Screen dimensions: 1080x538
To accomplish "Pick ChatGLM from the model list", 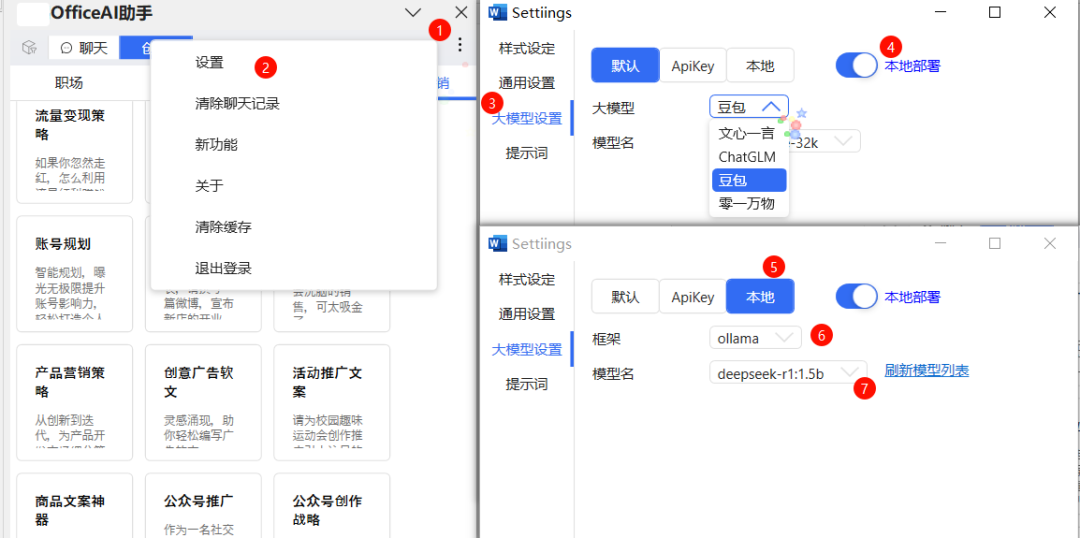I will pyautogui.click(x=747, y=156).
